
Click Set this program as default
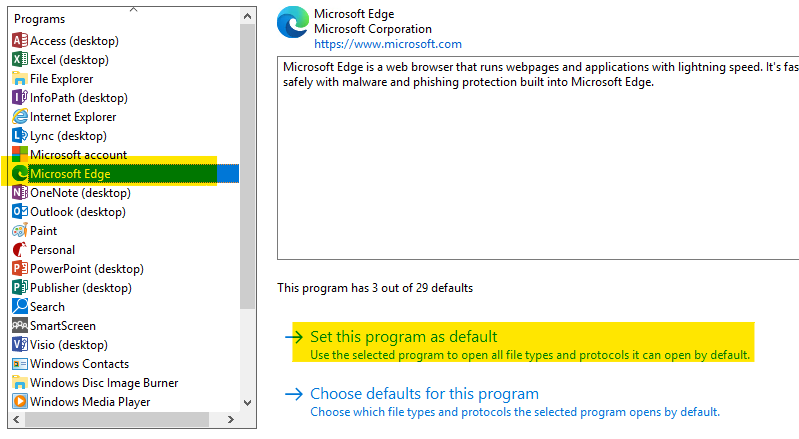click(x=403, y=337)
